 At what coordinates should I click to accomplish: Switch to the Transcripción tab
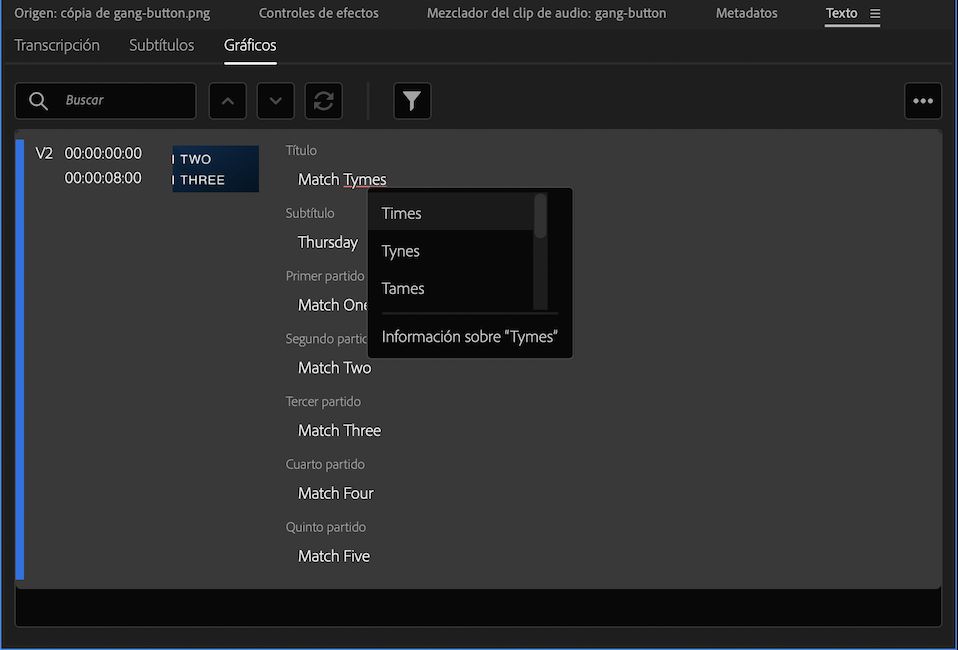pyautogui.click(x=57, y=45)
